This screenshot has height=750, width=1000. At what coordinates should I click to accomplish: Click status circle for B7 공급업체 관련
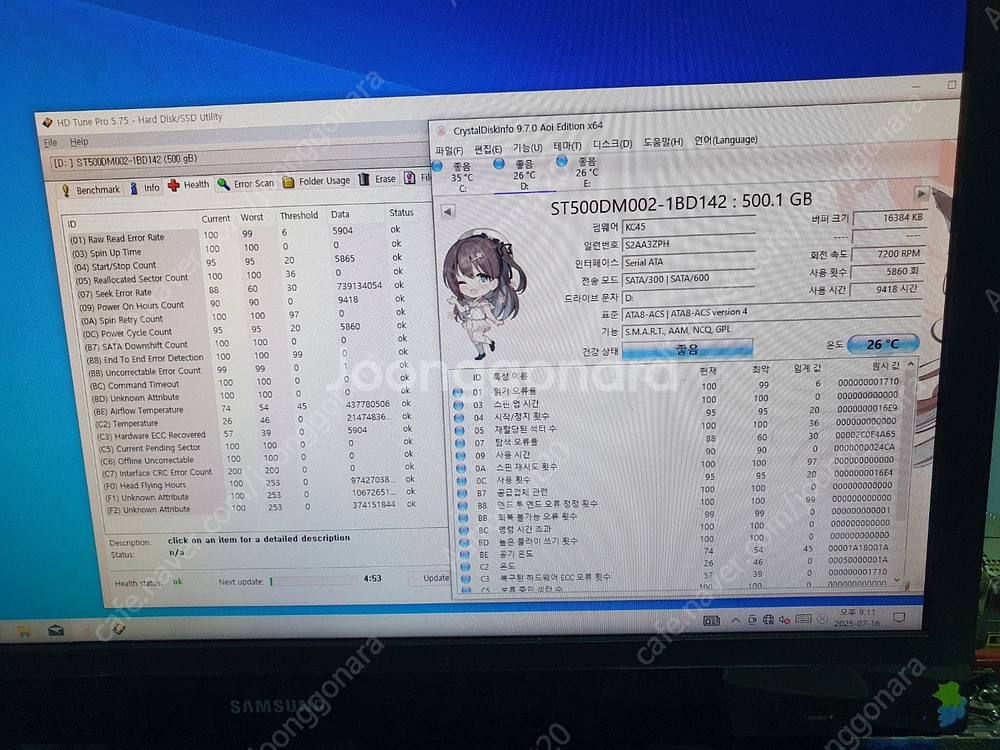tap(462, 493)
